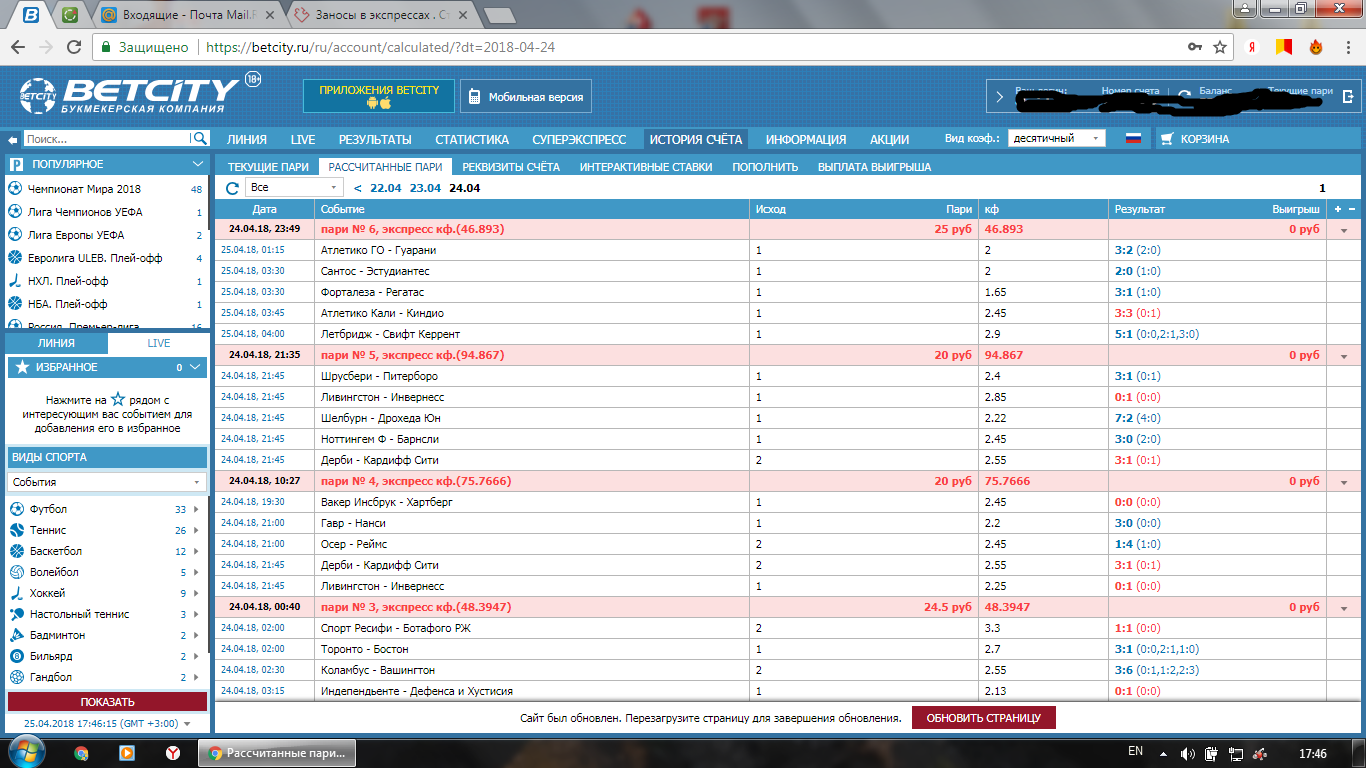Click the search magnifier icon in sidebar

[x=200, y=139]
